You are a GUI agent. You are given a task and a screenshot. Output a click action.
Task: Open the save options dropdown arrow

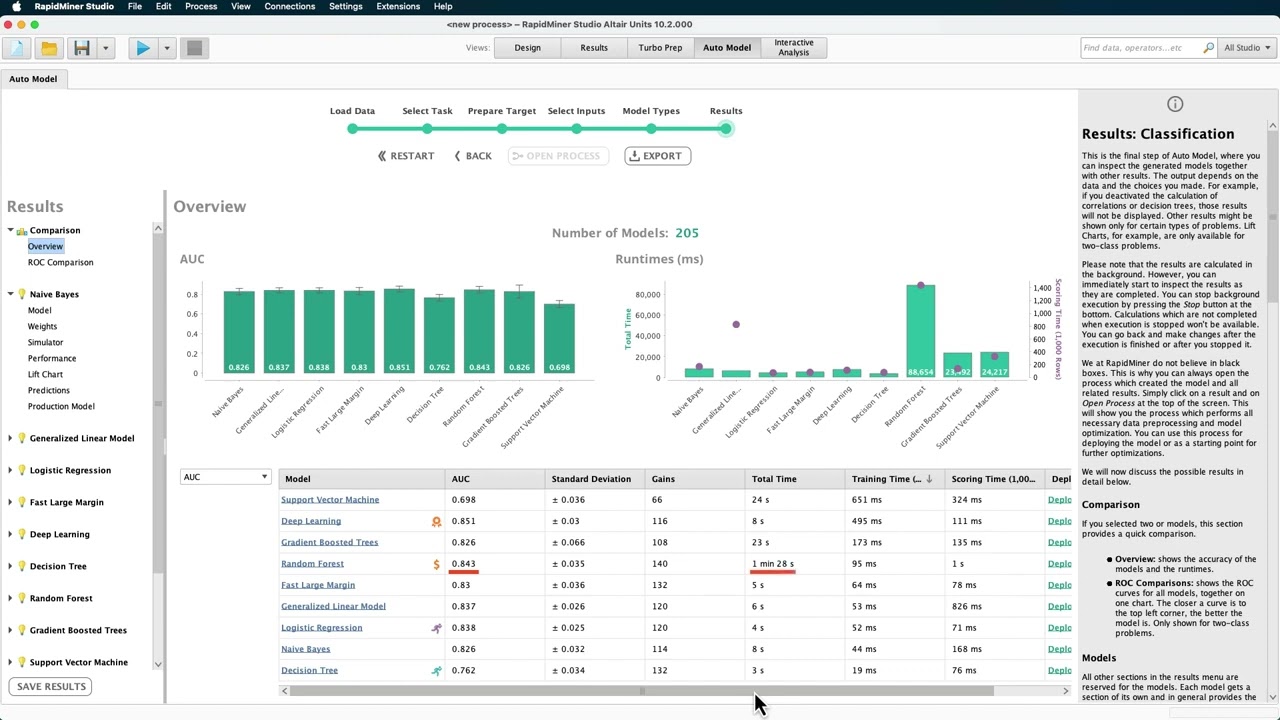pos(105,48)
